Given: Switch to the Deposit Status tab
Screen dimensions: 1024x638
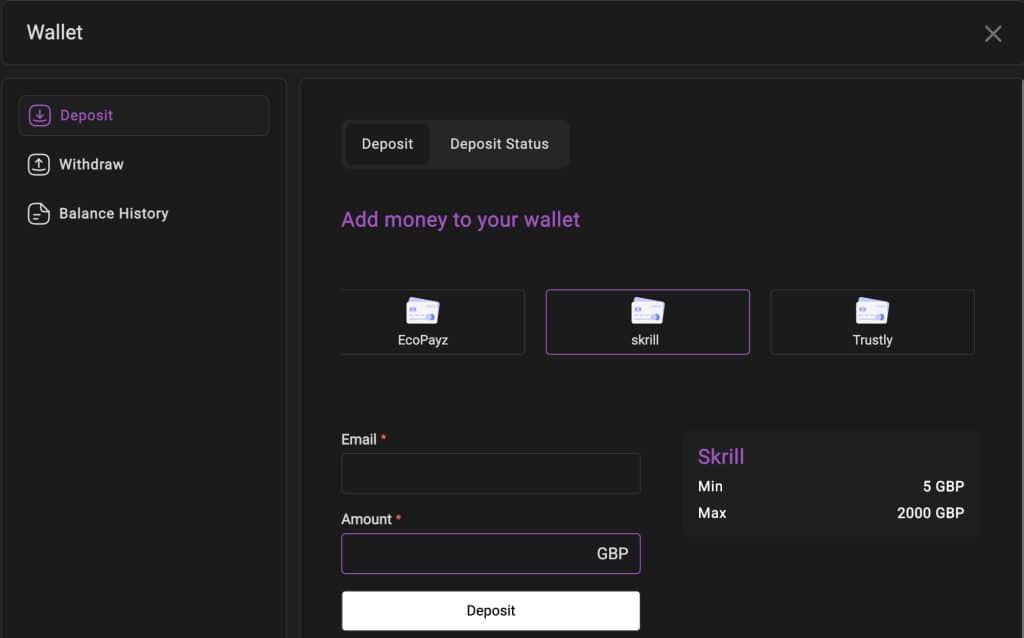Looking at the screenshot, I should pyautogui.click(x=499, y=144).
